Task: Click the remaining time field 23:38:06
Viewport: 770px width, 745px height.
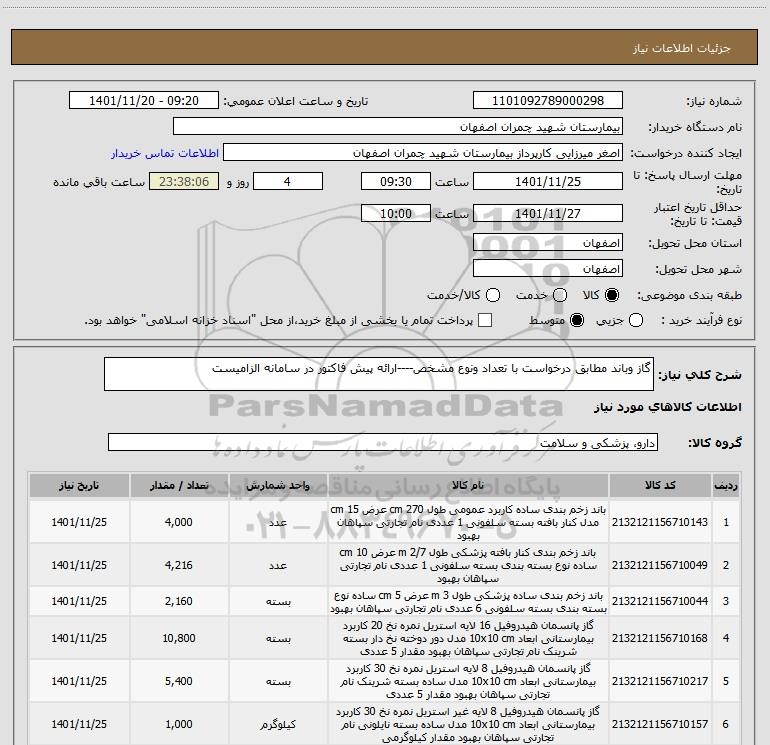Action: (x=184, y=181)
